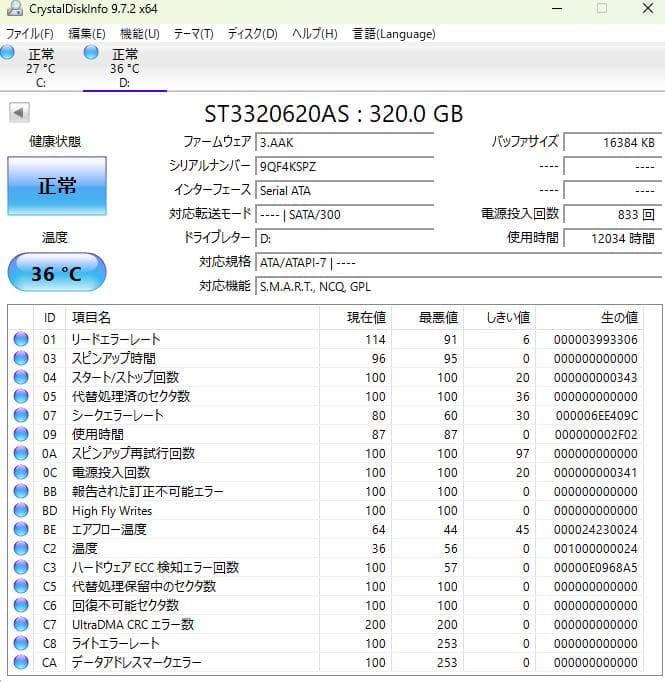The height and width of the screenshot is (682, 665).
Task: Click the status icon of row C5 代替処理保留中のセクタ数
Action: (x=21, y=586)
